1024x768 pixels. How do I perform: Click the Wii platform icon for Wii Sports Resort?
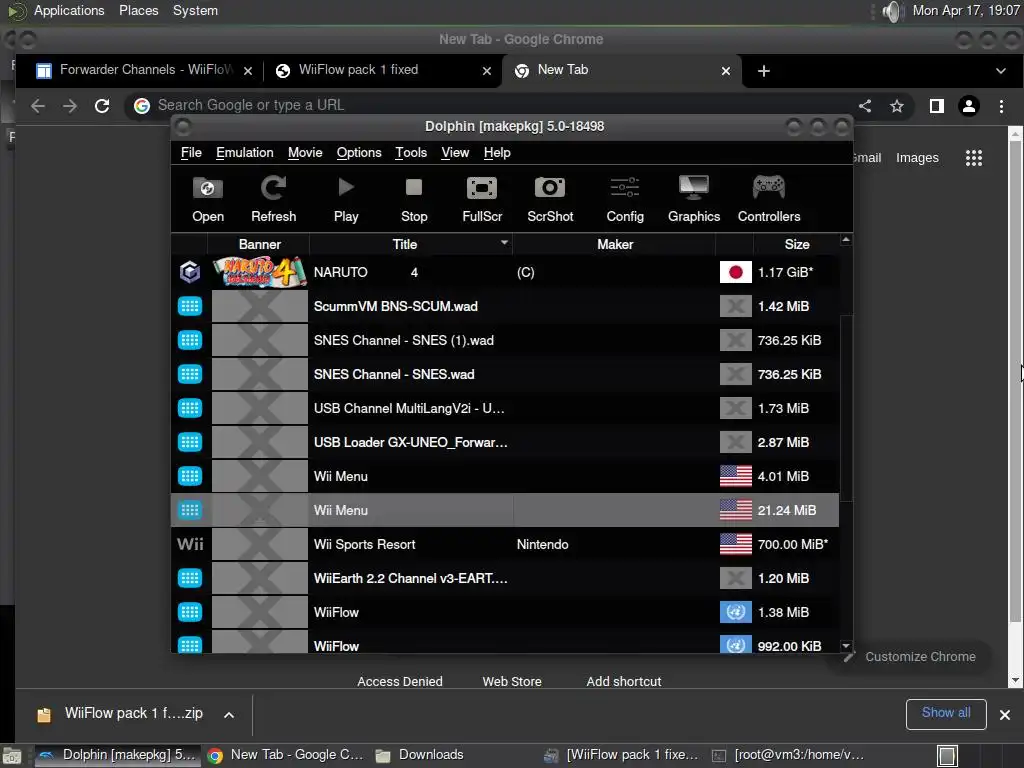pos(190,544)
